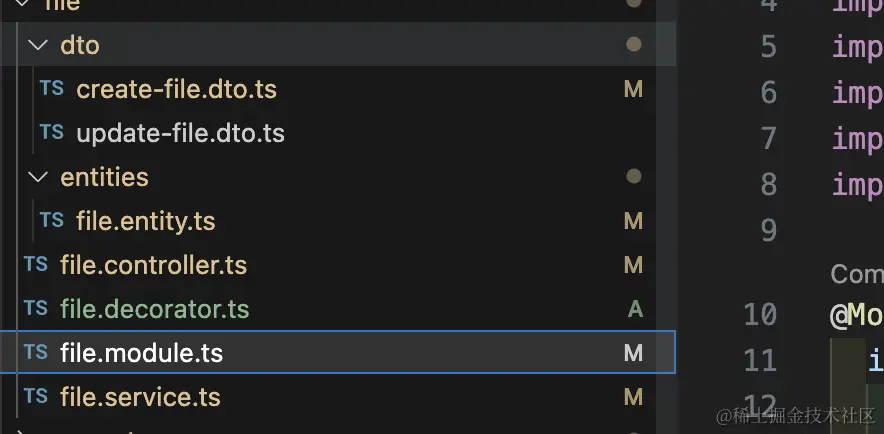
Task: Click TS icon beside file.service.ts
Action: (x=35, y=397)
